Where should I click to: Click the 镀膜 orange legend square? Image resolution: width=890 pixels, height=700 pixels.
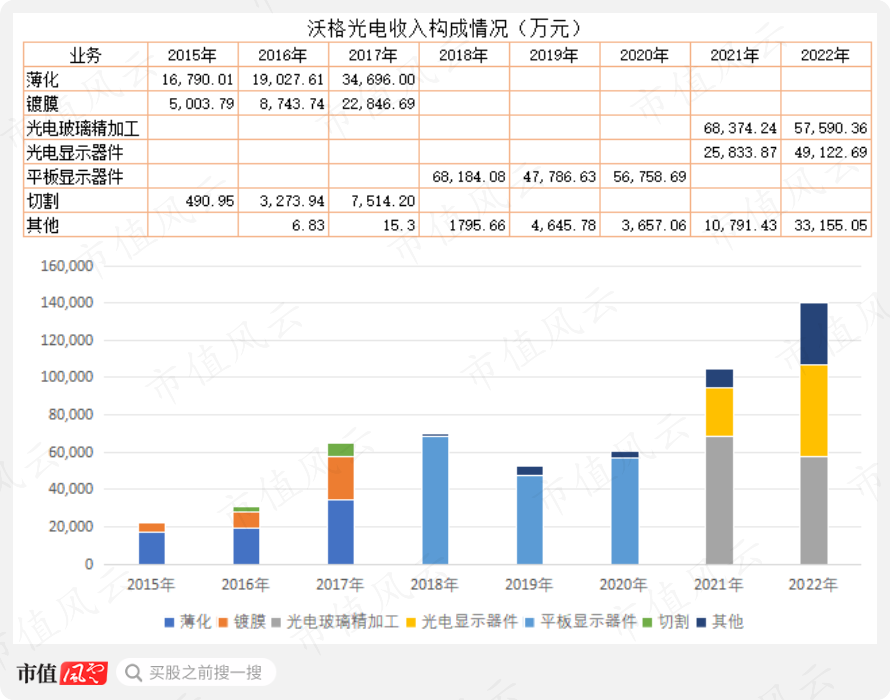[x=223, y=623]
